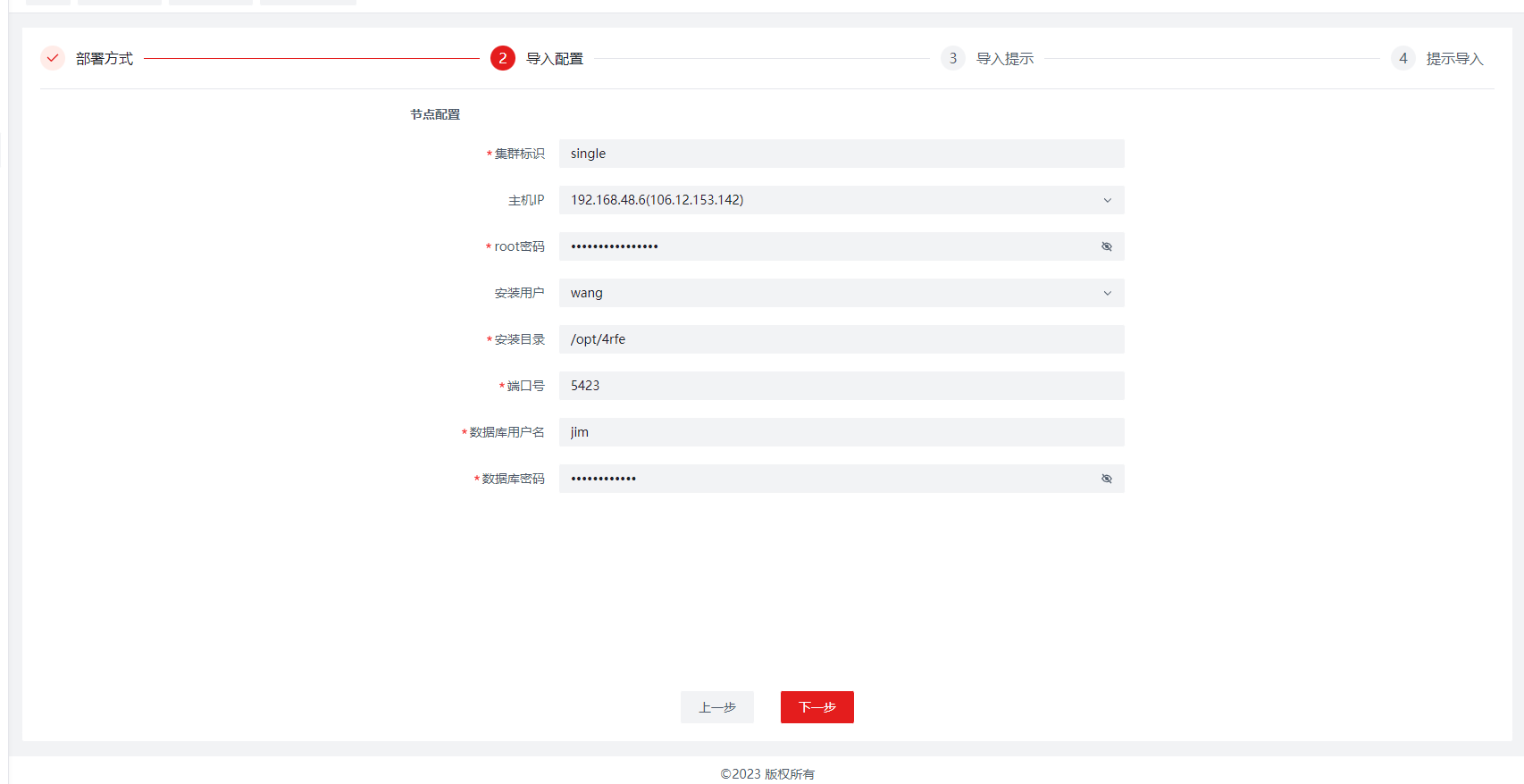This screenshot has height=784, width=1524.
Task: Click the 端口号 field containing 5423
Action: [840, 386]
